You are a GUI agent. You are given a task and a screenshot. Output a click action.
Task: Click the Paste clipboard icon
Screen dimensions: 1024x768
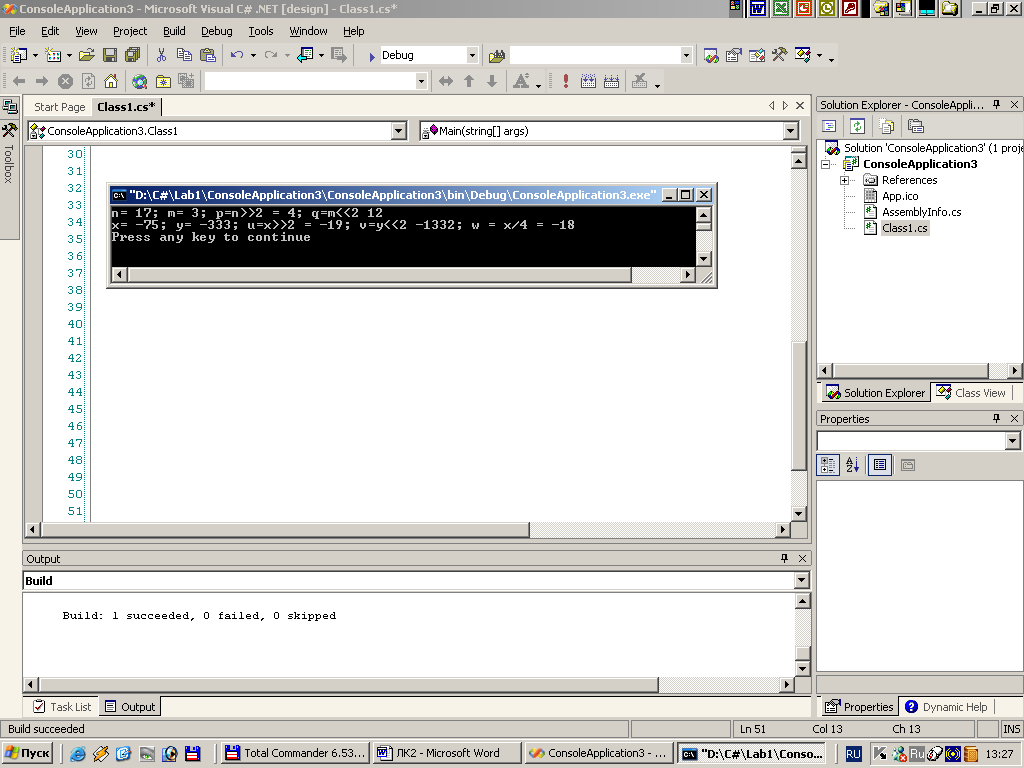tap(208, 56)
